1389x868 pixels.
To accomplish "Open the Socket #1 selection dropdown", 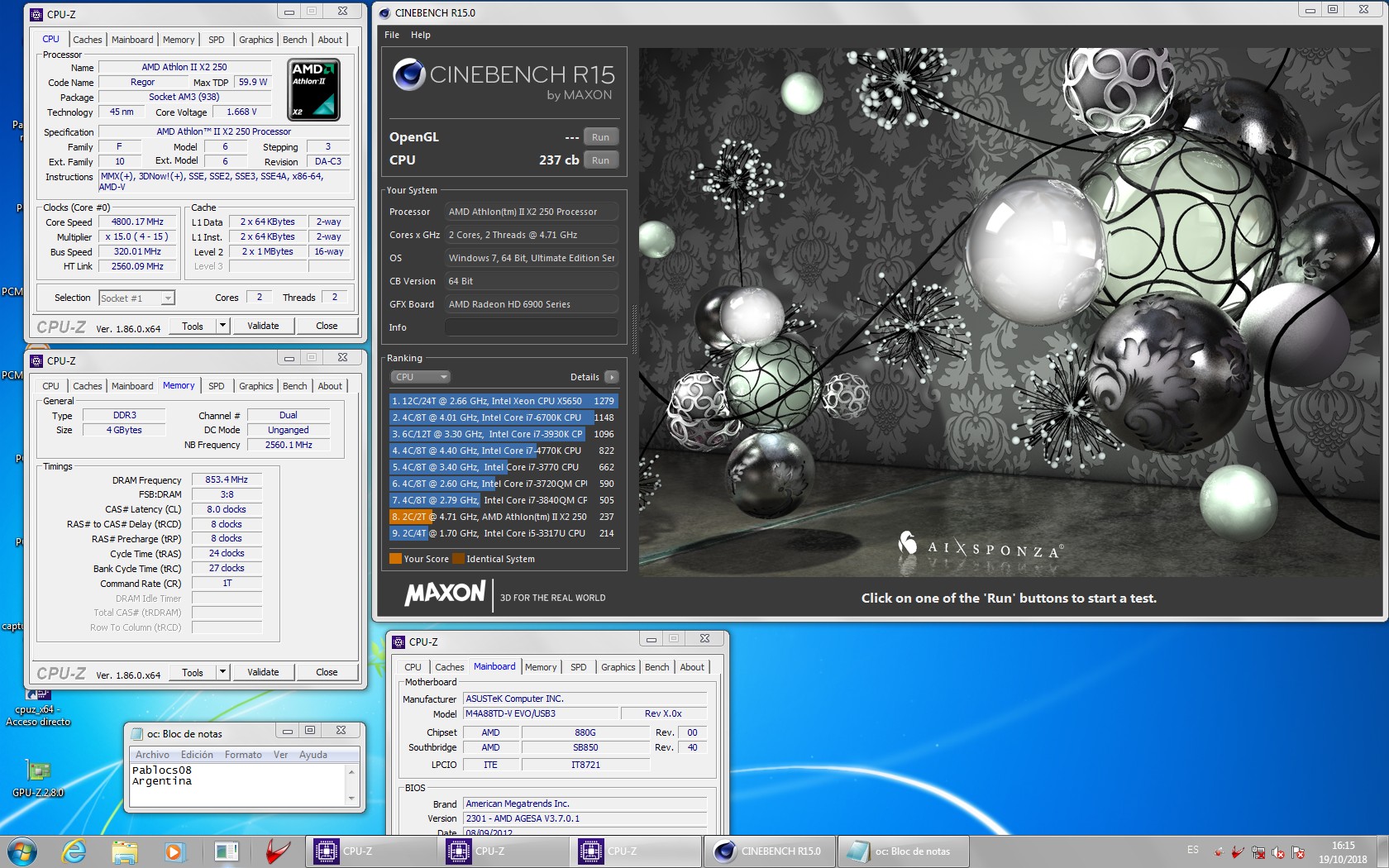I will 136,298.
